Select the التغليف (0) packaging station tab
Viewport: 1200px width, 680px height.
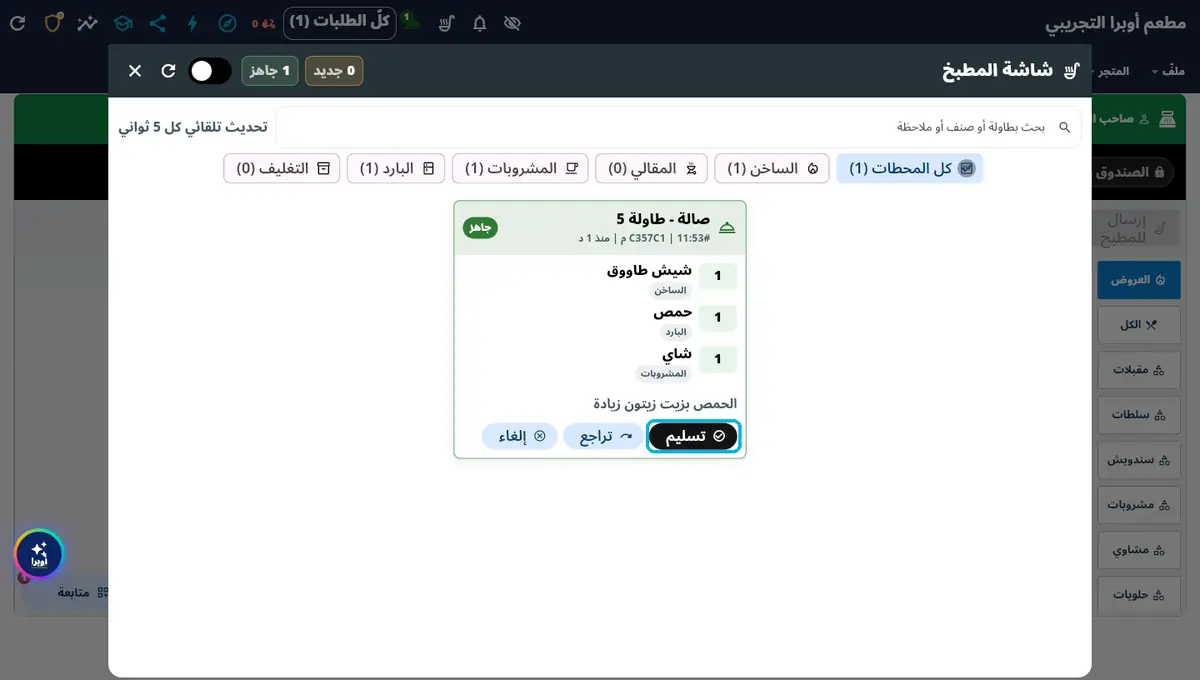(282, 169)
